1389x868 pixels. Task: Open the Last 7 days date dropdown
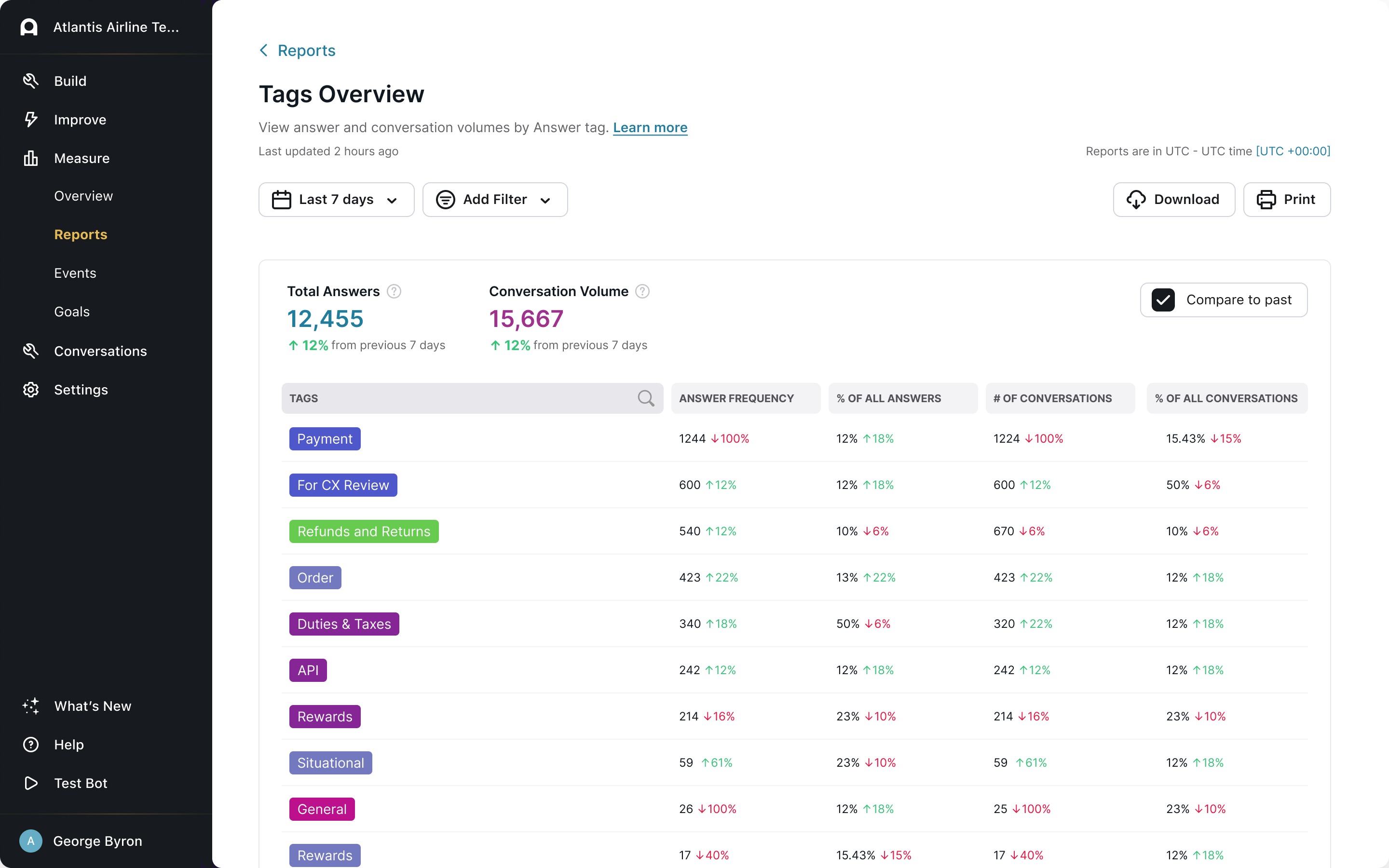[336, 200]
